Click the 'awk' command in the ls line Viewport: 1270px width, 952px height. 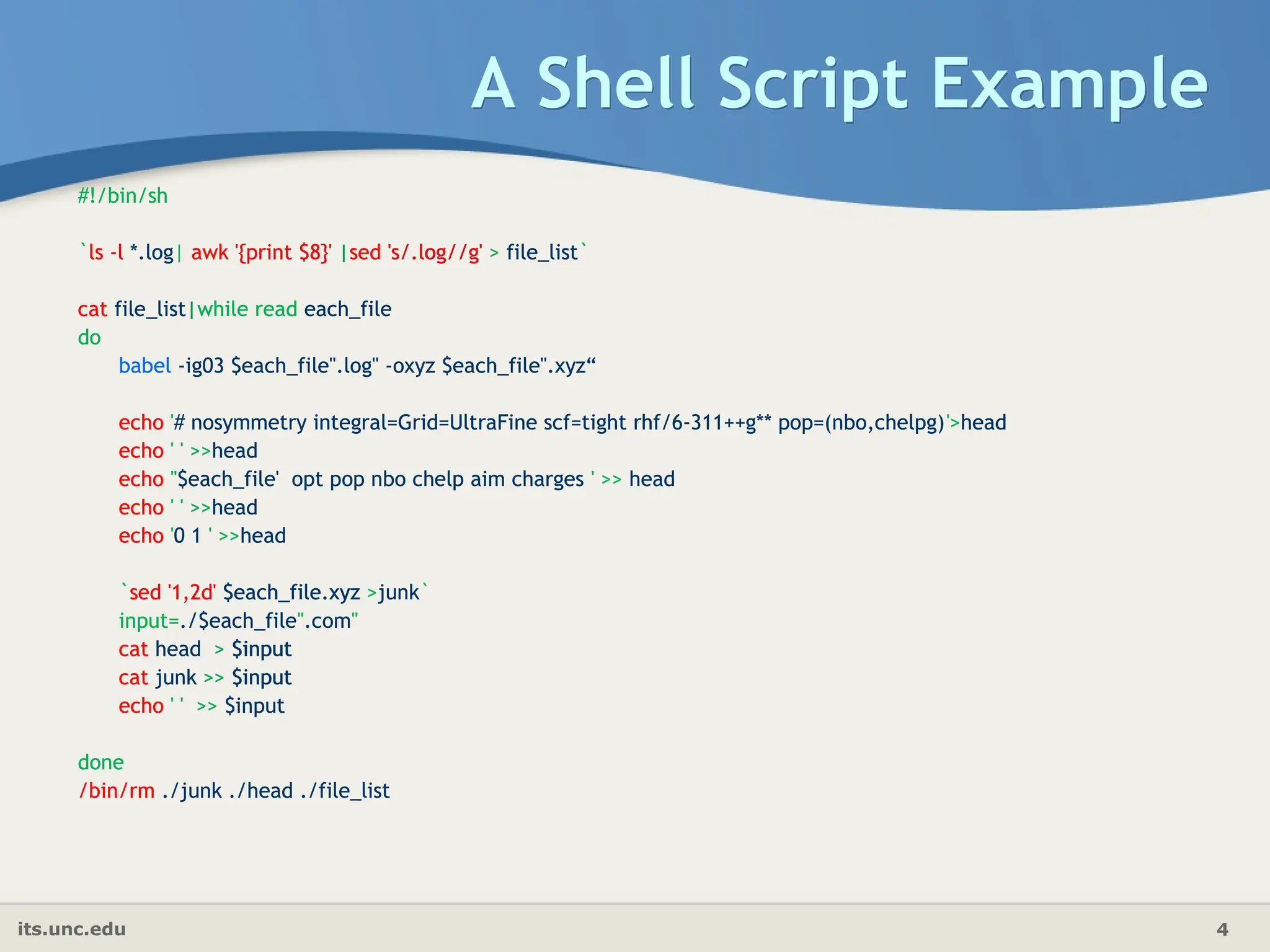pyautogui.click(x=210, y=253)
